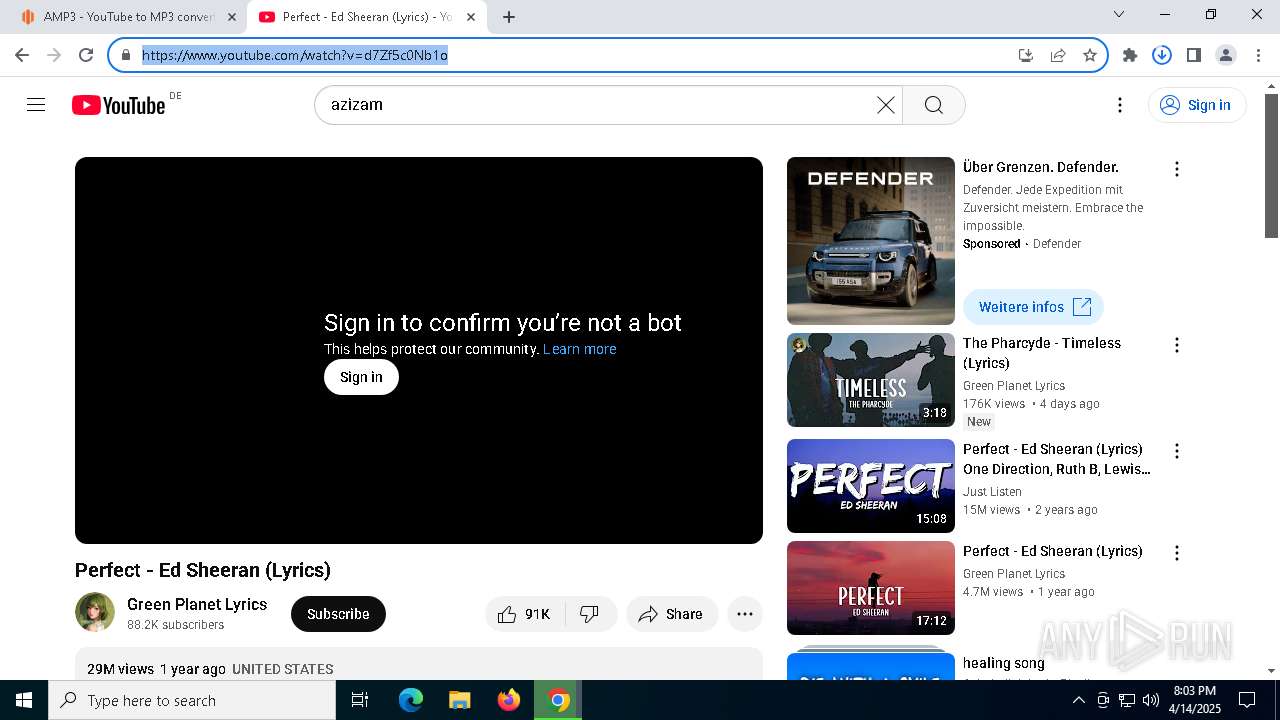Screen dimensions: 1280x720
Task: Bookmark this tab with star icon
Action: coord(1090,55)
